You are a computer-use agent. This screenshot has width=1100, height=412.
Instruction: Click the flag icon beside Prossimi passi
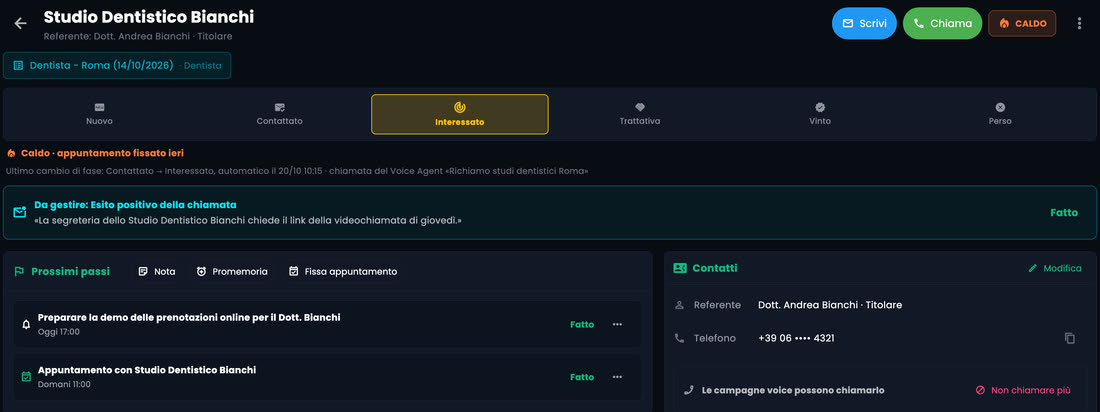click(20, 272)
